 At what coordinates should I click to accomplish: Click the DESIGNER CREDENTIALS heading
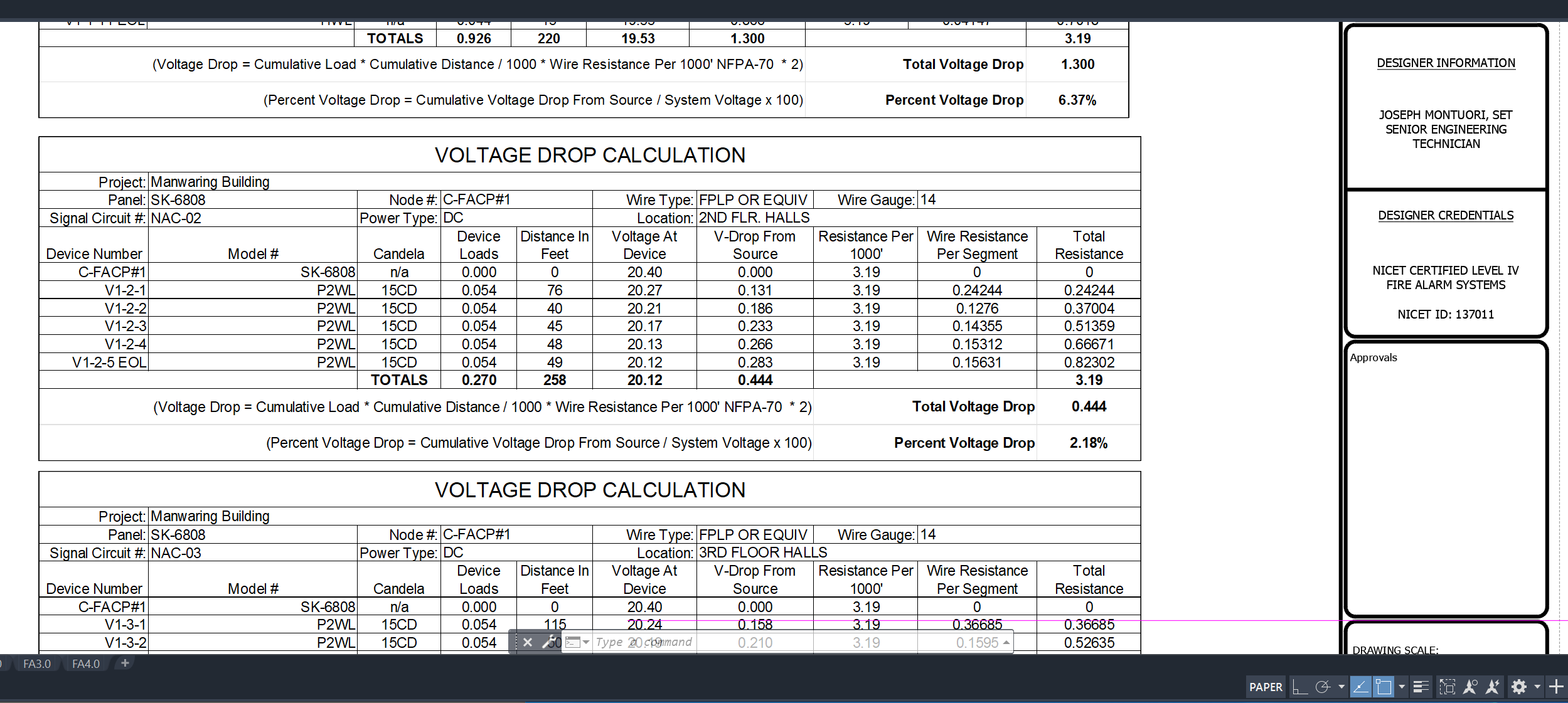(1446, 215)
